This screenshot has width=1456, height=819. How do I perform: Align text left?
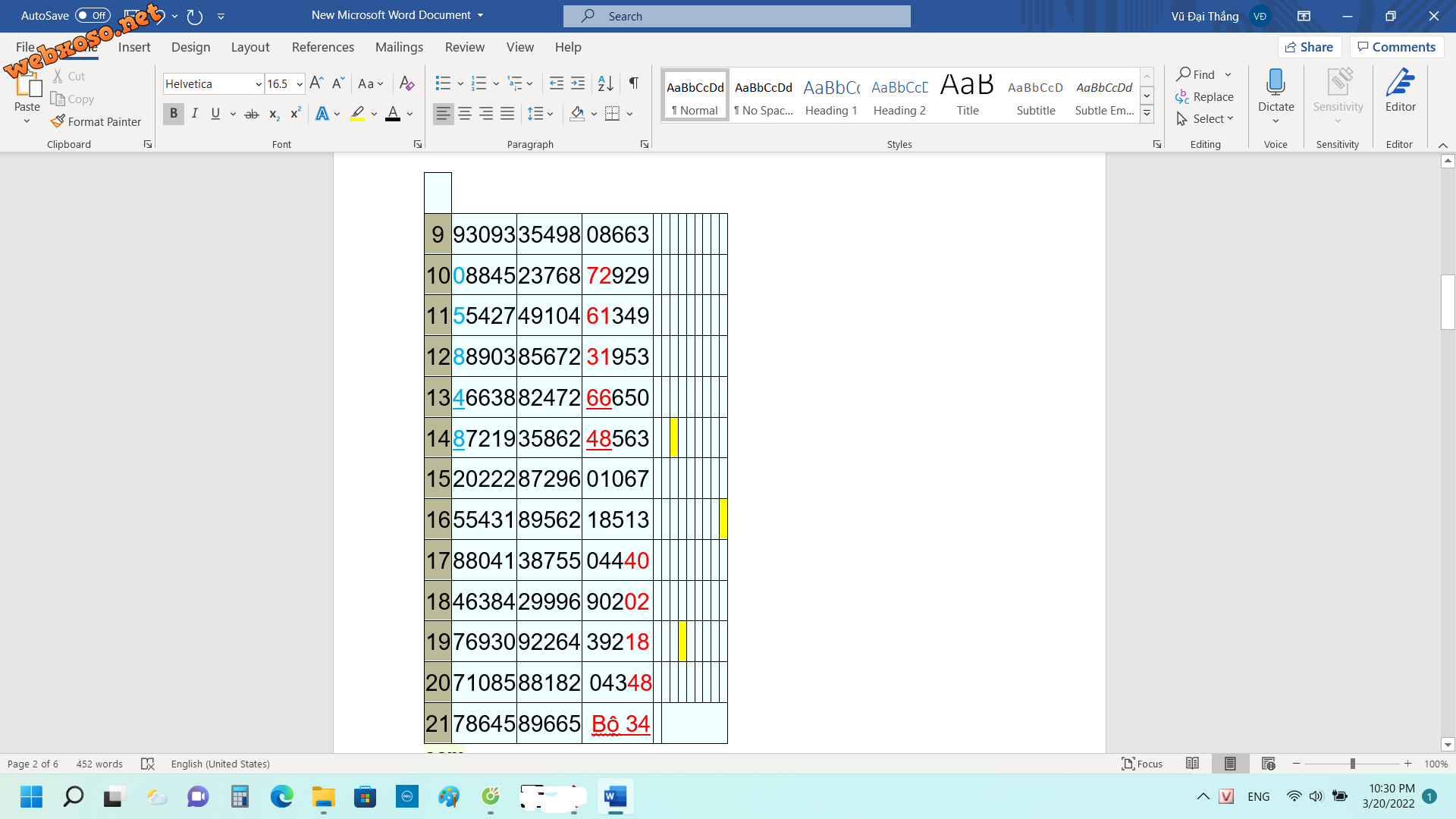(x=444, y=114)
